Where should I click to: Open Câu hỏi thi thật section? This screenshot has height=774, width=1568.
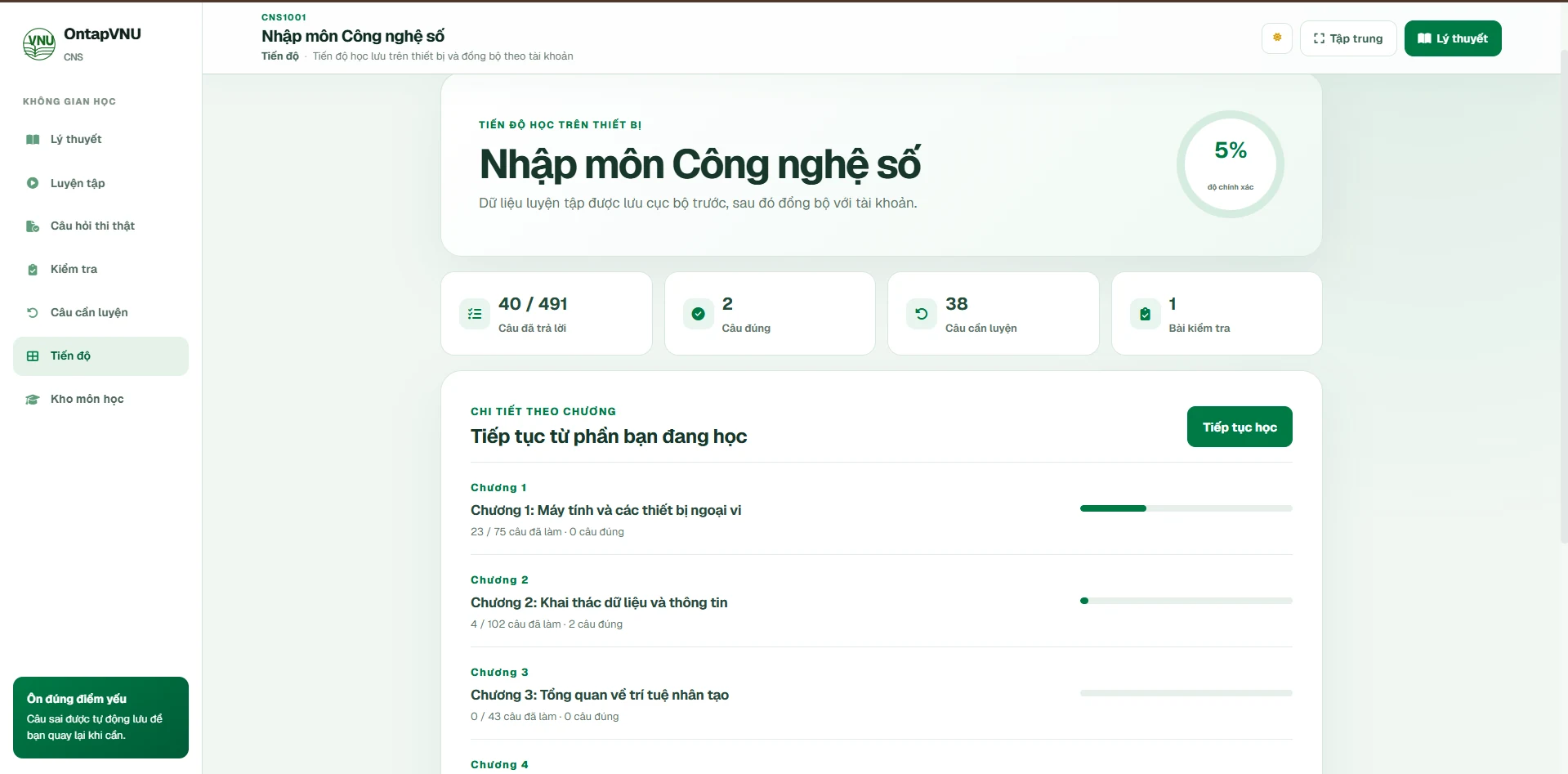tap(101, 226)
